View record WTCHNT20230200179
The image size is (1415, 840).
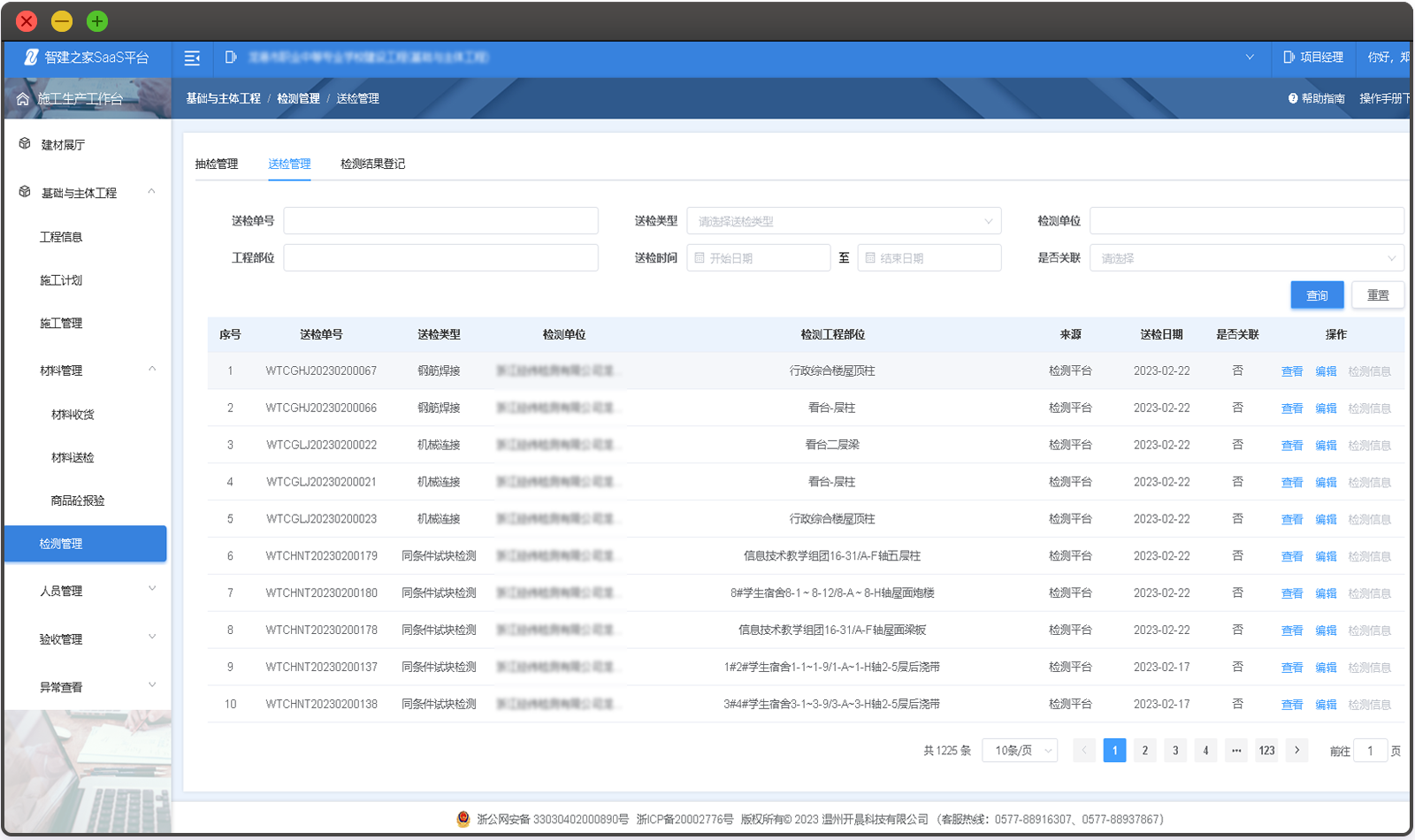(1292, 557)
